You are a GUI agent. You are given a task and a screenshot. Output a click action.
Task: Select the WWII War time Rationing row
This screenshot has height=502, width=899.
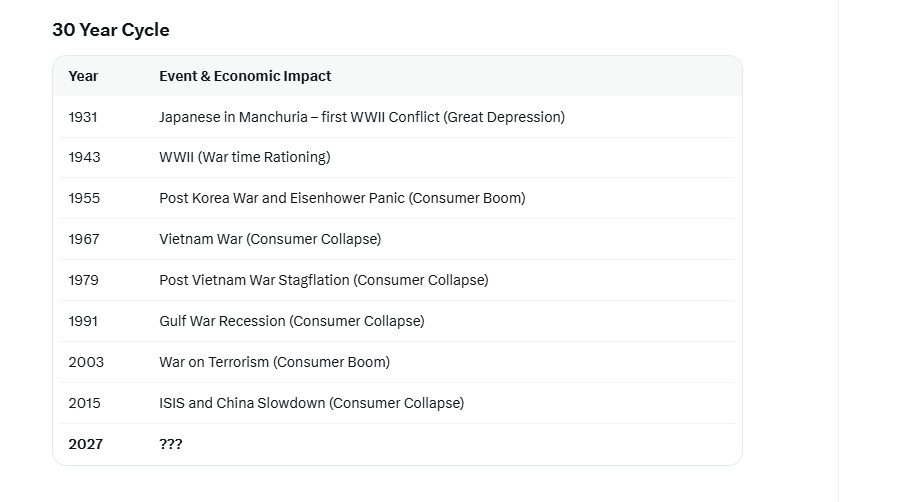click(397, 157)
